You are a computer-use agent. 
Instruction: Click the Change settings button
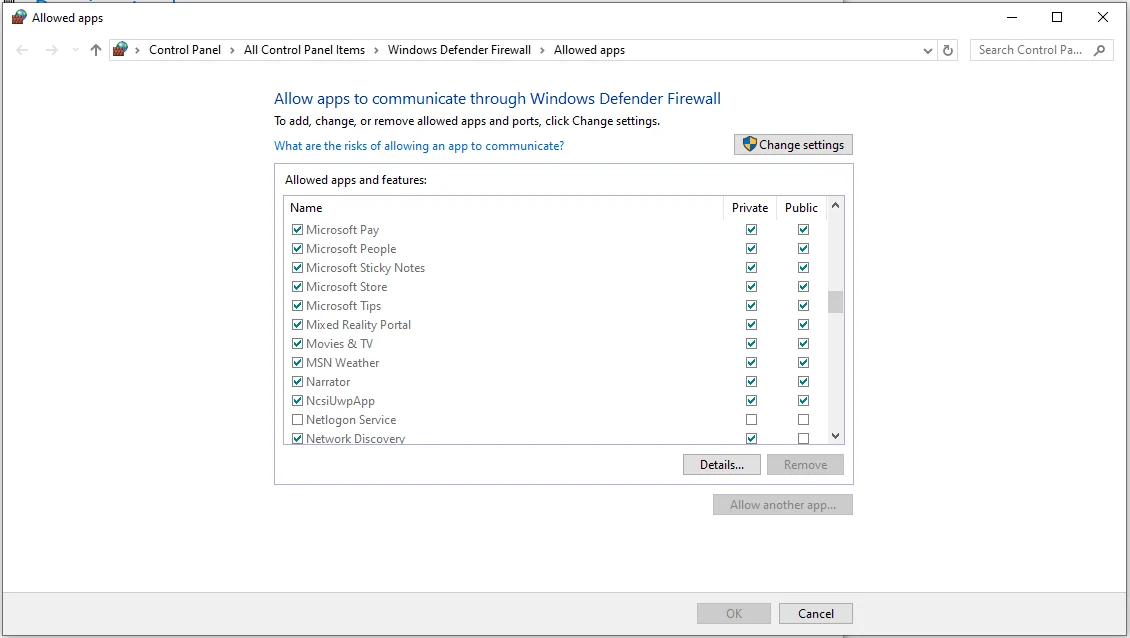coord(793,145)
